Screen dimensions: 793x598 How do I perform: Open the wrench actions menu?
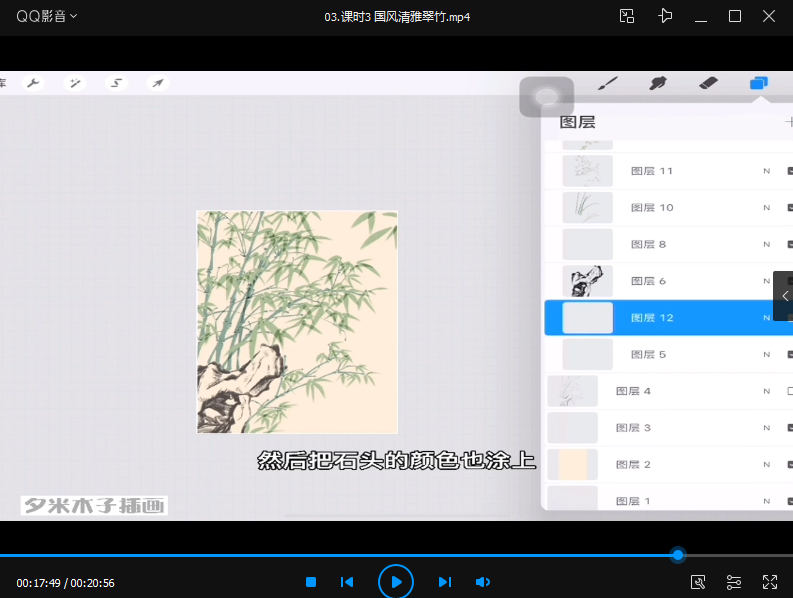33,83
